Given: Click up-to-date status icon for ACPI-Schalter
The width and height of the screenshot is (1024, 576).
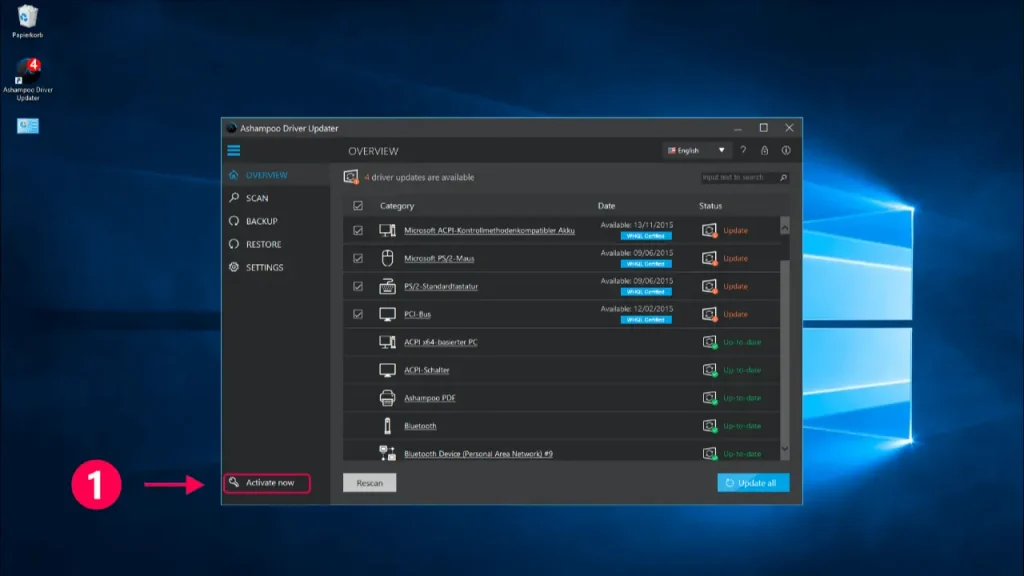Looking at the screenshot, I should point(709,370).
